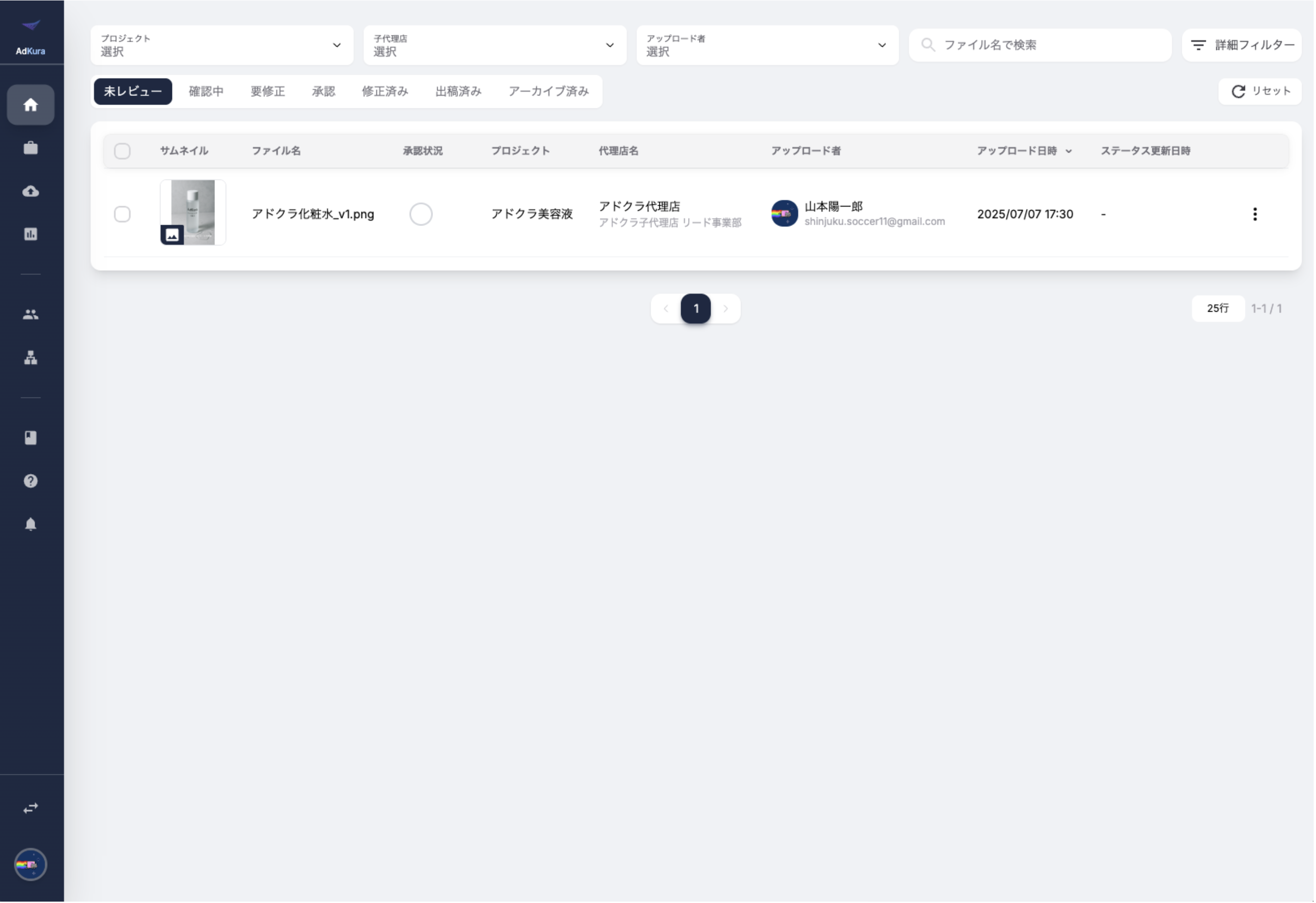Select the home icon in the sidebar
1316x903 pixels.
(30, 105)
